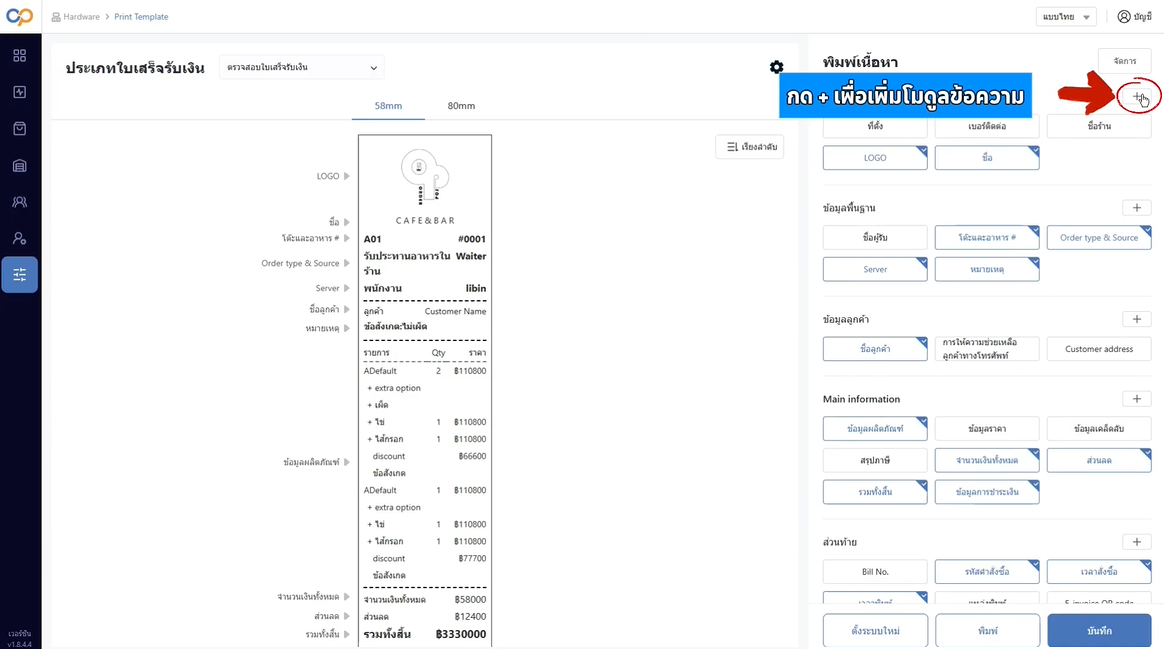Click the บันทึก save button
Image resolution: width=1164 pixels, height=649 pixels.
pos(1099,630)
